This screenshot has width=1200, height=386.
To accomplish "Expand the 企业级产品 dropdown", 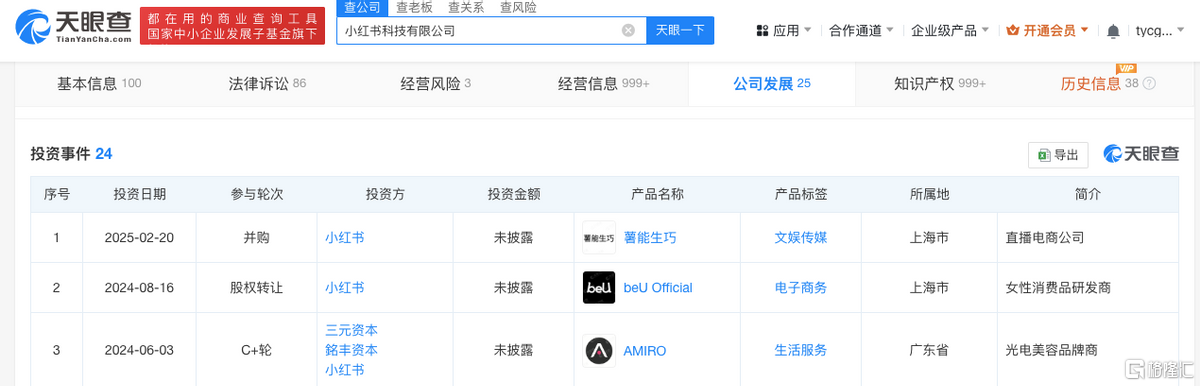I will coord(949,31).
